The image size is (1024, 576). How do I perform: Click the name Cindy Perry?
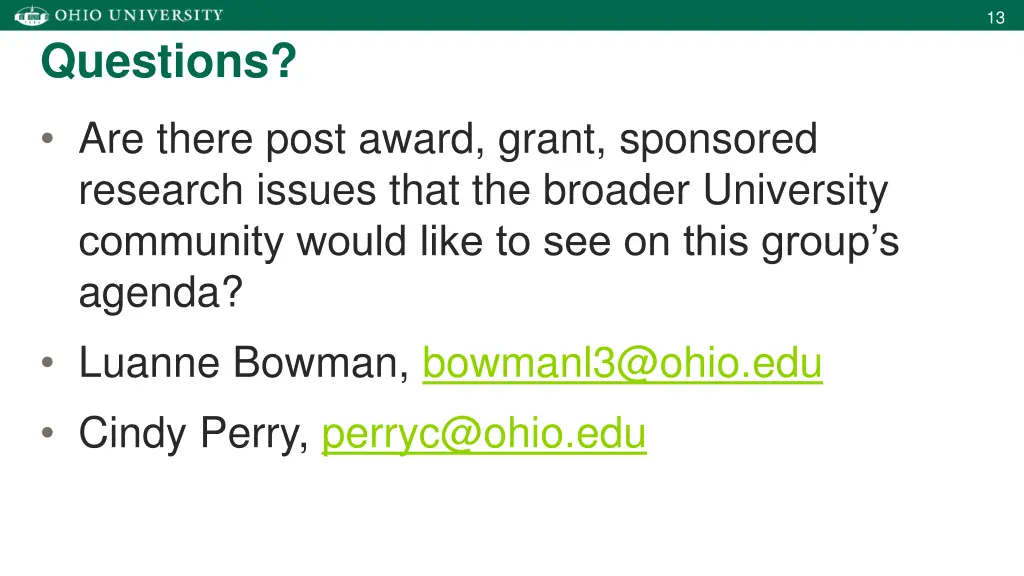click(x=193, y=434)
